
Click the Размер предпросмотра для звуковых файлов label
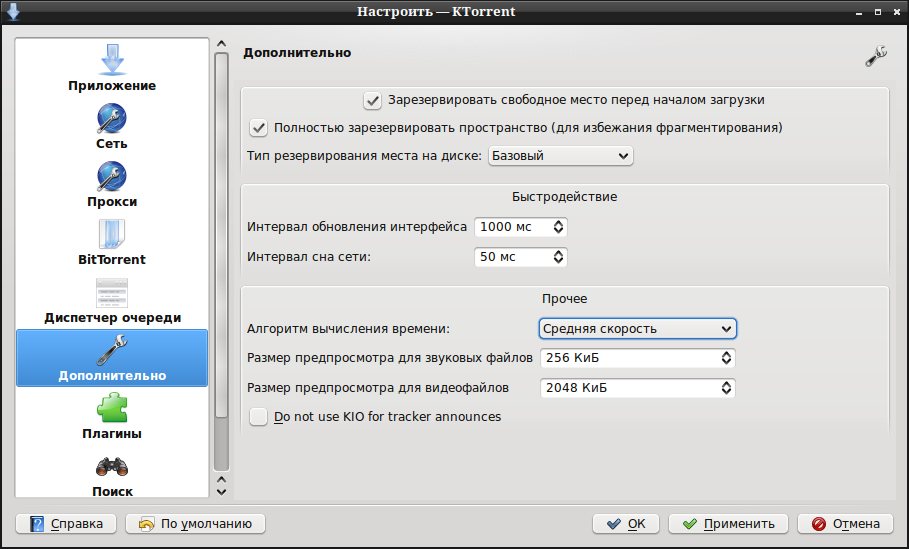[390, 358]
